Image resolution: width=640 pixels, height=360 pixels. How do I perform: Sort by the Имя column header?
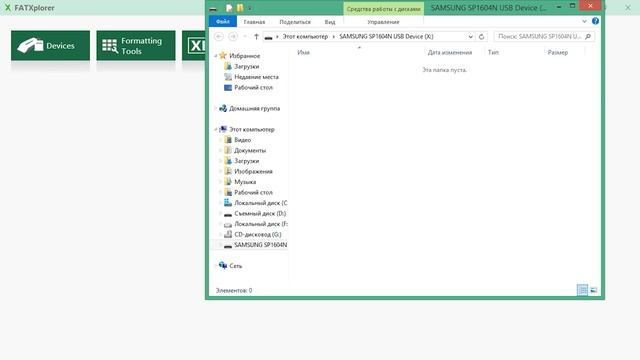point(303,52)
